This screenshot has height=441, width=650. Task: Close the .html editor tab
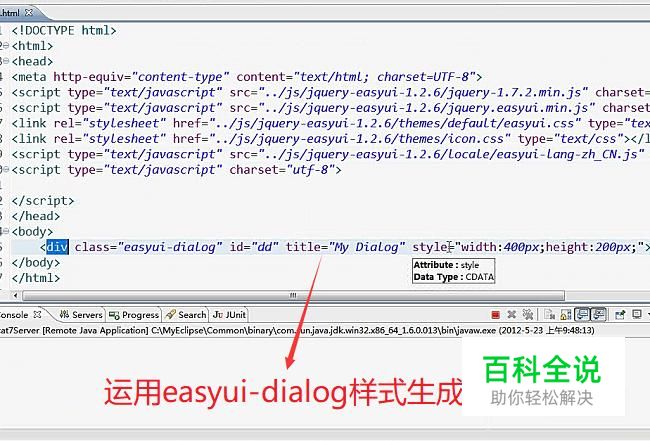(x=29, y=12)
